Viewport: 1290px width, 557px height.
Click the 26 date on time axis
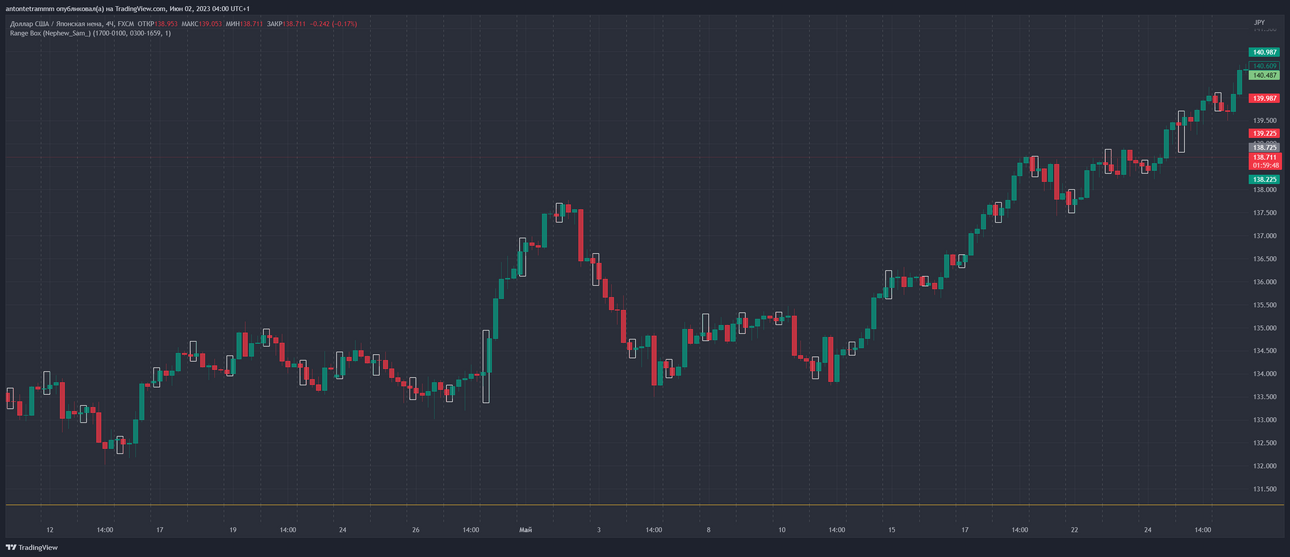[416, 530]
